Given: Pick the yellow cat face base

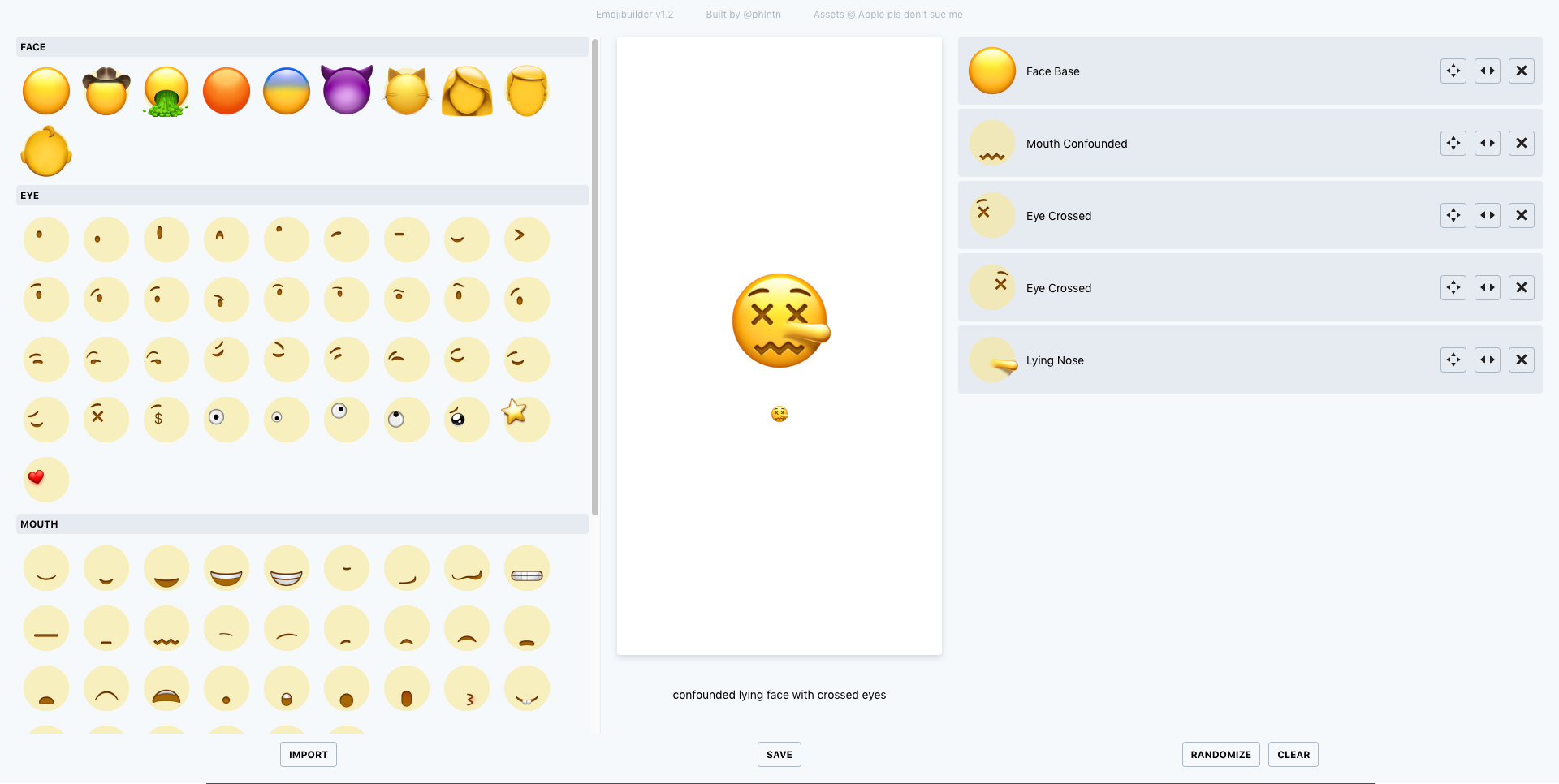Looking at the screenshot, I should point(407,92).
